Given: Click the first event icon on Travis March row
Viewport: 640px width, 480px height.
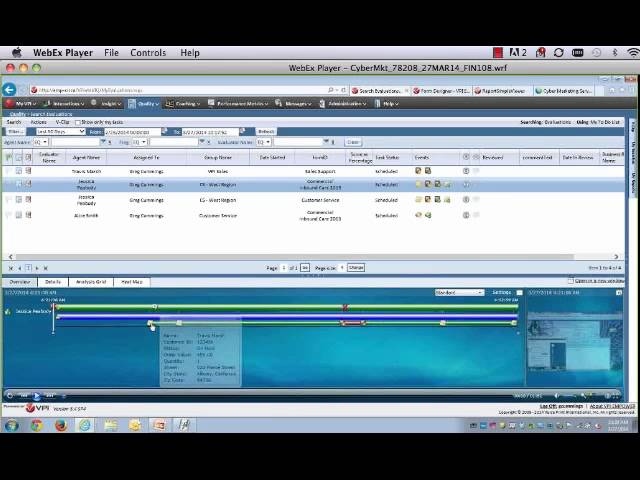Looking at the screenshot, I should 418,171.
